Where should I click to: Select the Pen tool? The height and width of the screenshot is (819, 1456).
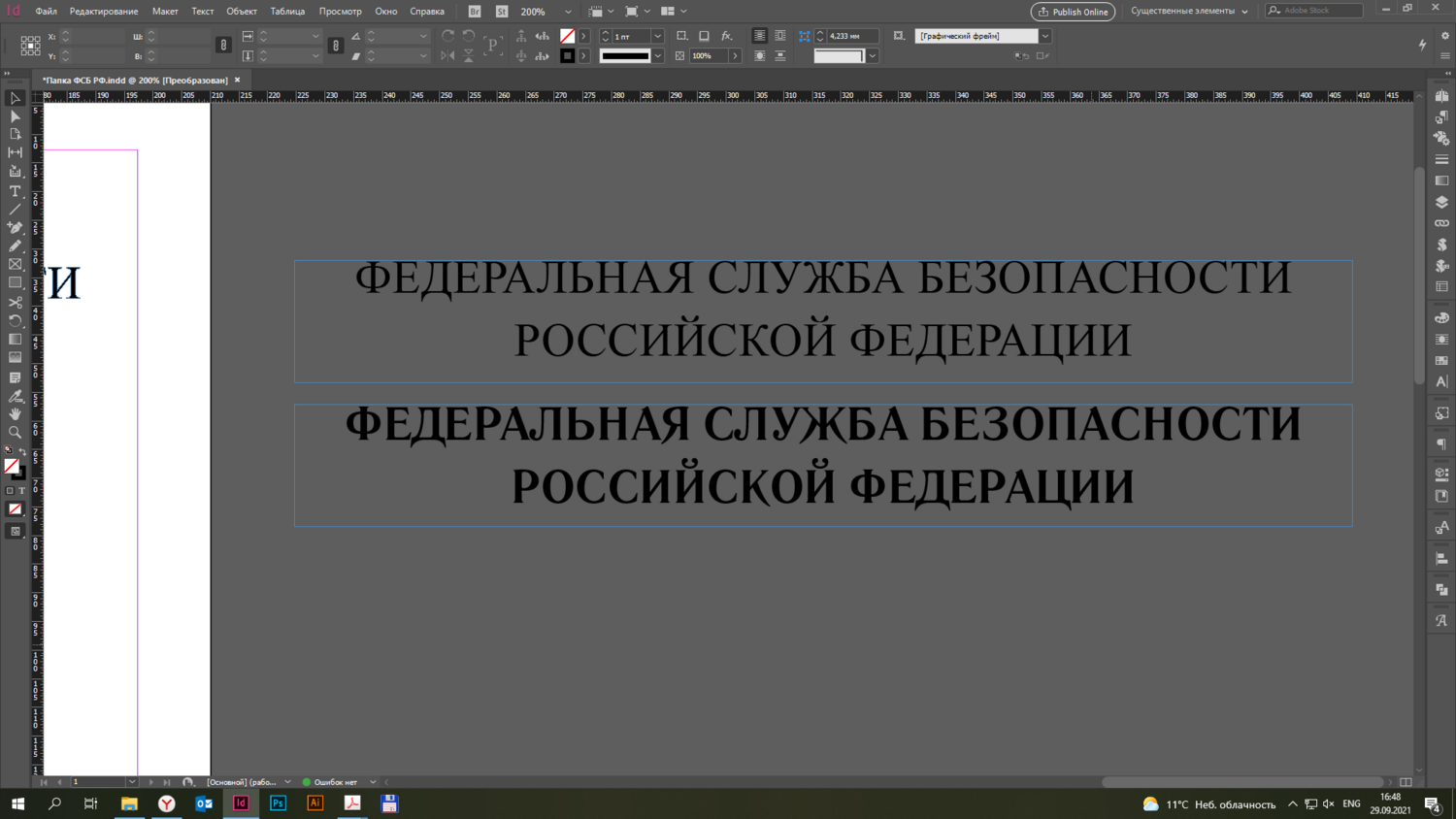[x=15, y=228]
